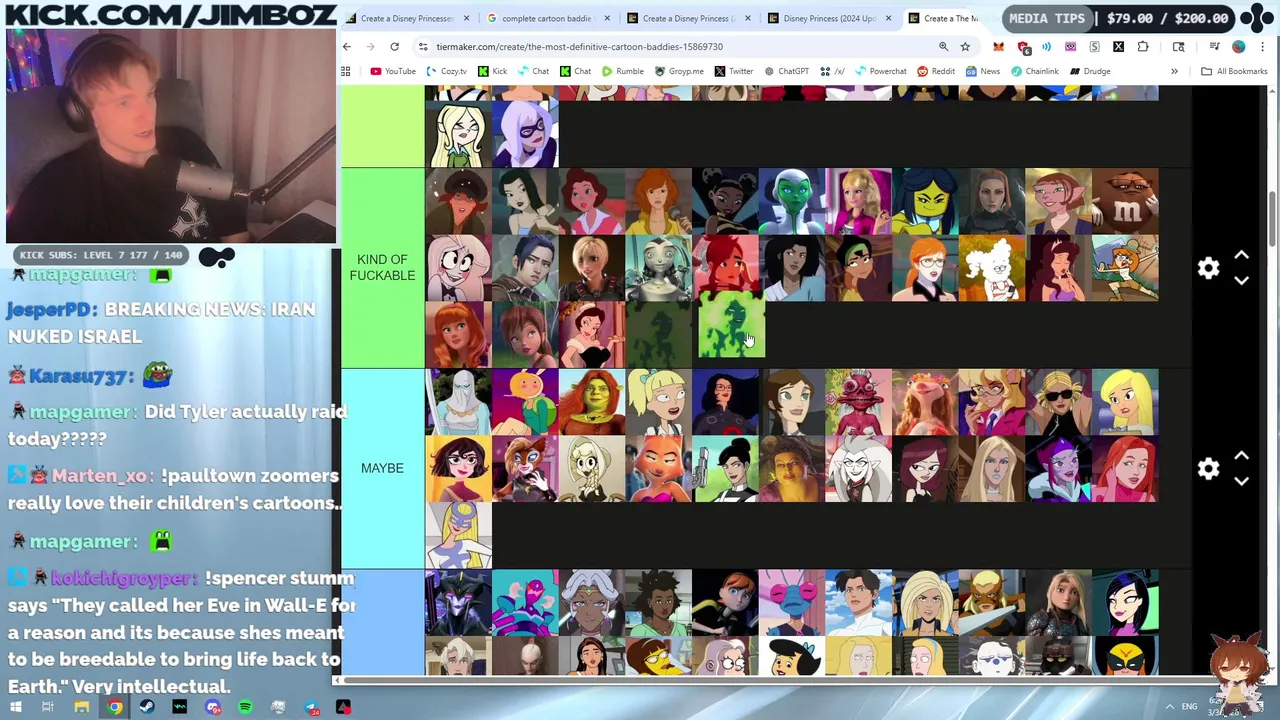Select the brown M&M character thumbnail
1280x720 pixels.
(x=1125, y=201)
